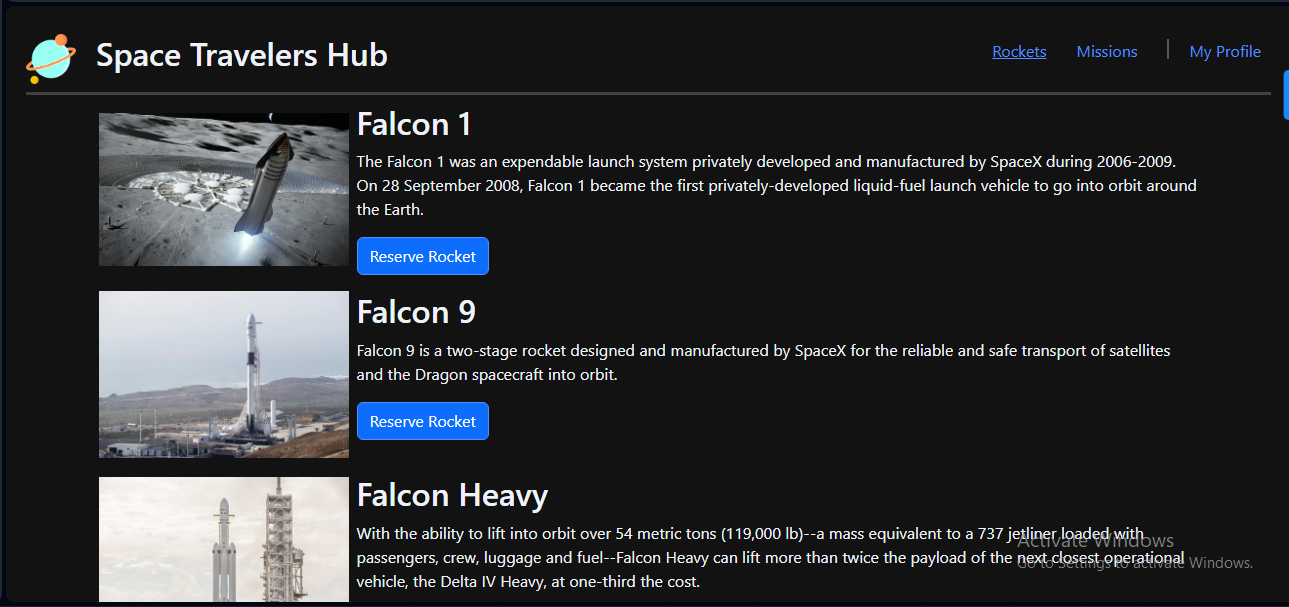Image resolution: width=1289 pixels, height=607 pixels.
Task: Click the Falcon Heavy heading
Action: (452, 495)
